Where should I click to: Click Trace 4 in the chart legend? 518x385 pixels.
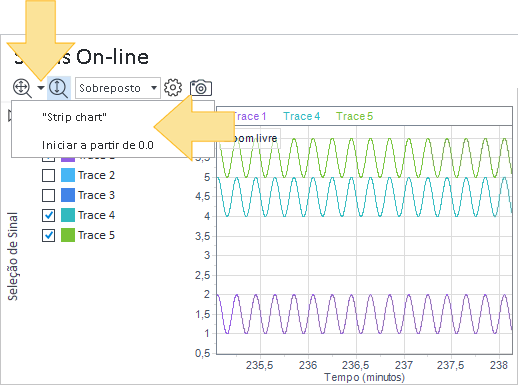(x=302, y=116)
